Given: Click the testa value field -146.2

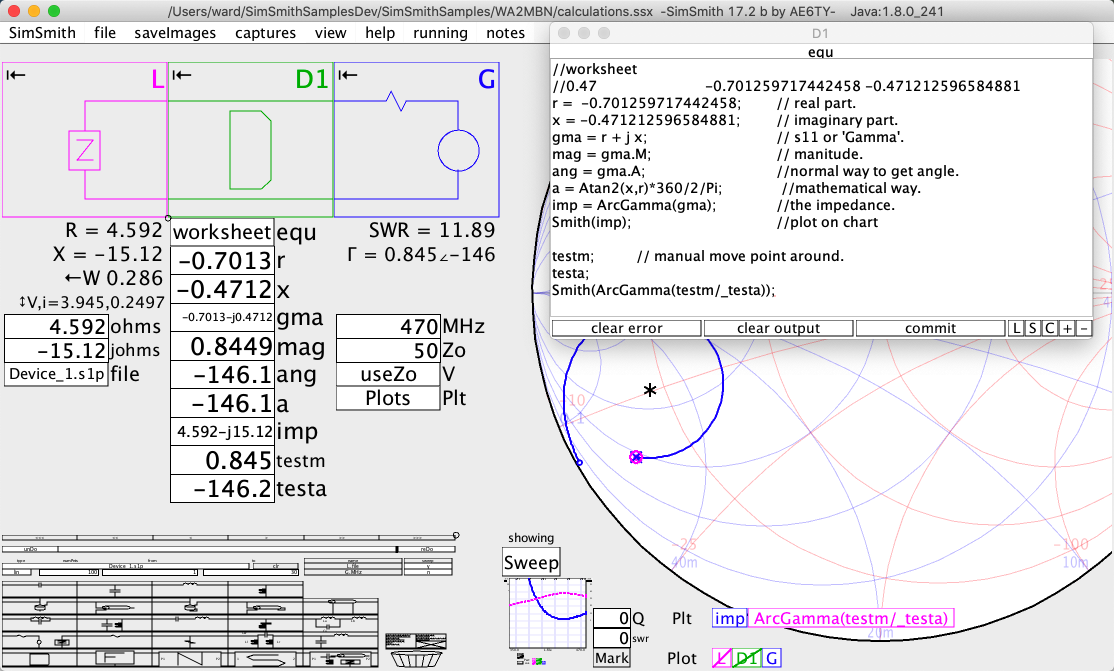Looking at the screenshot, I should 222,489.
